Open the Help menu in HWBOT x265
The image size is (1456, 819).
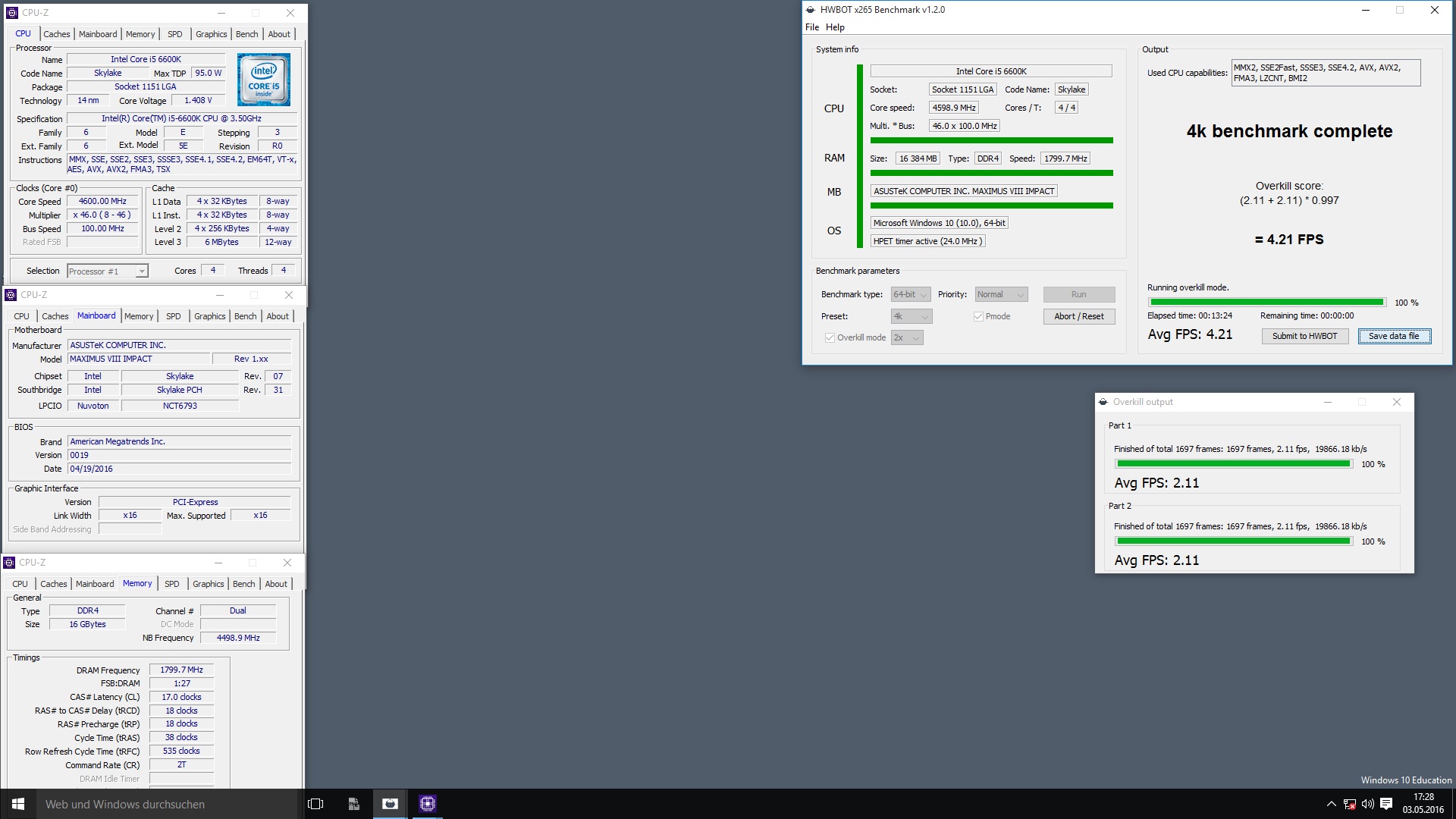point(835,27)
